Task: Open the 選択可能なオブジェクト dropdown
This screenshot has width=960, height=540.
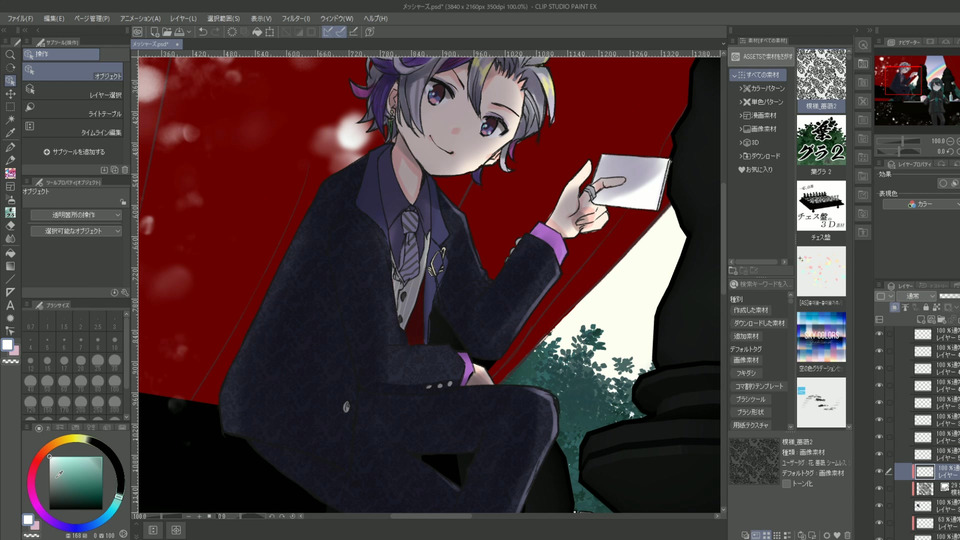Action: pyautogui.click(x=76, y=231)
